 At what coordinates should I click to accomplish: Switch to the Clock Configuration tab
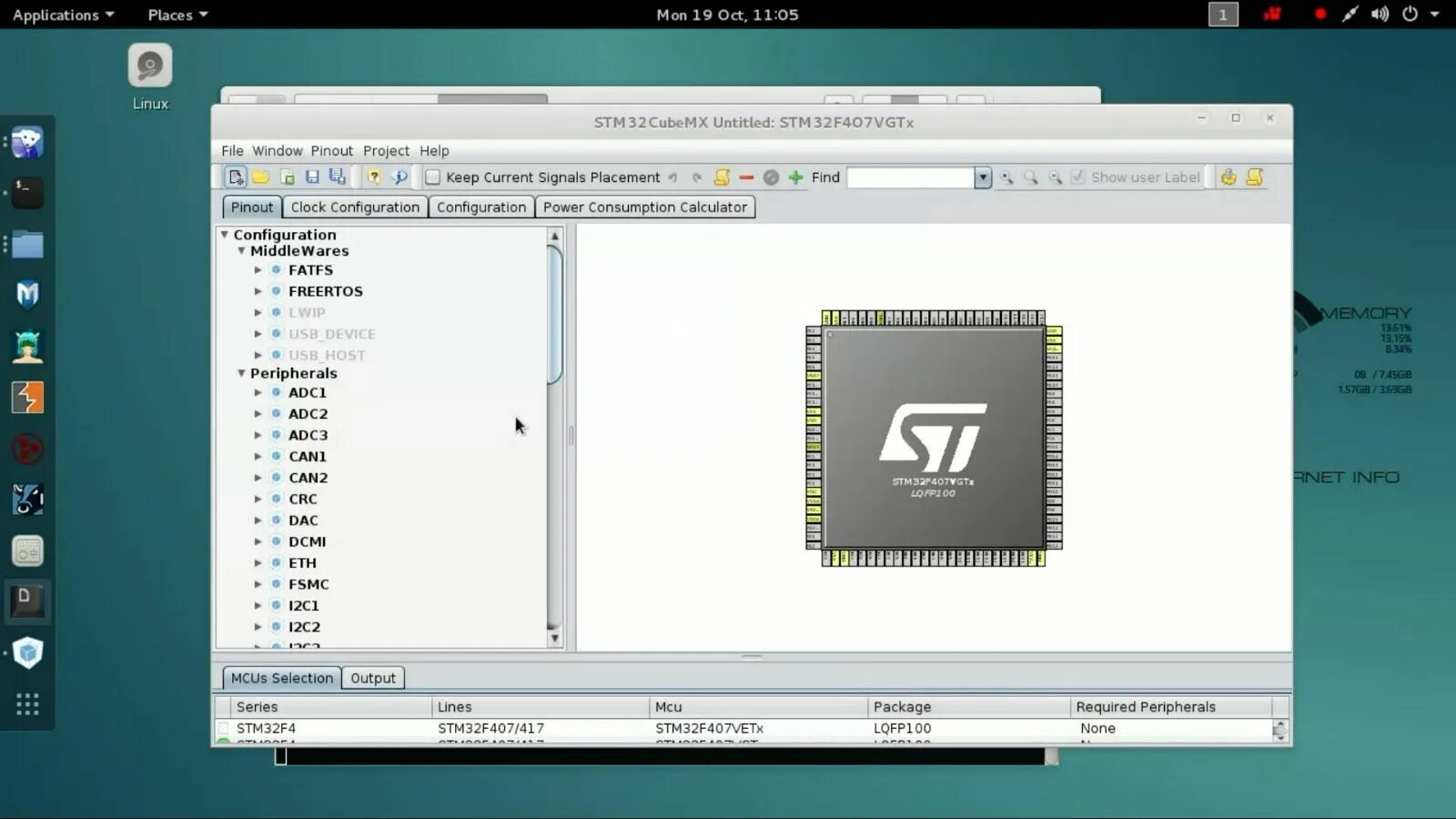pyautogui.click(x=355, y=207)
